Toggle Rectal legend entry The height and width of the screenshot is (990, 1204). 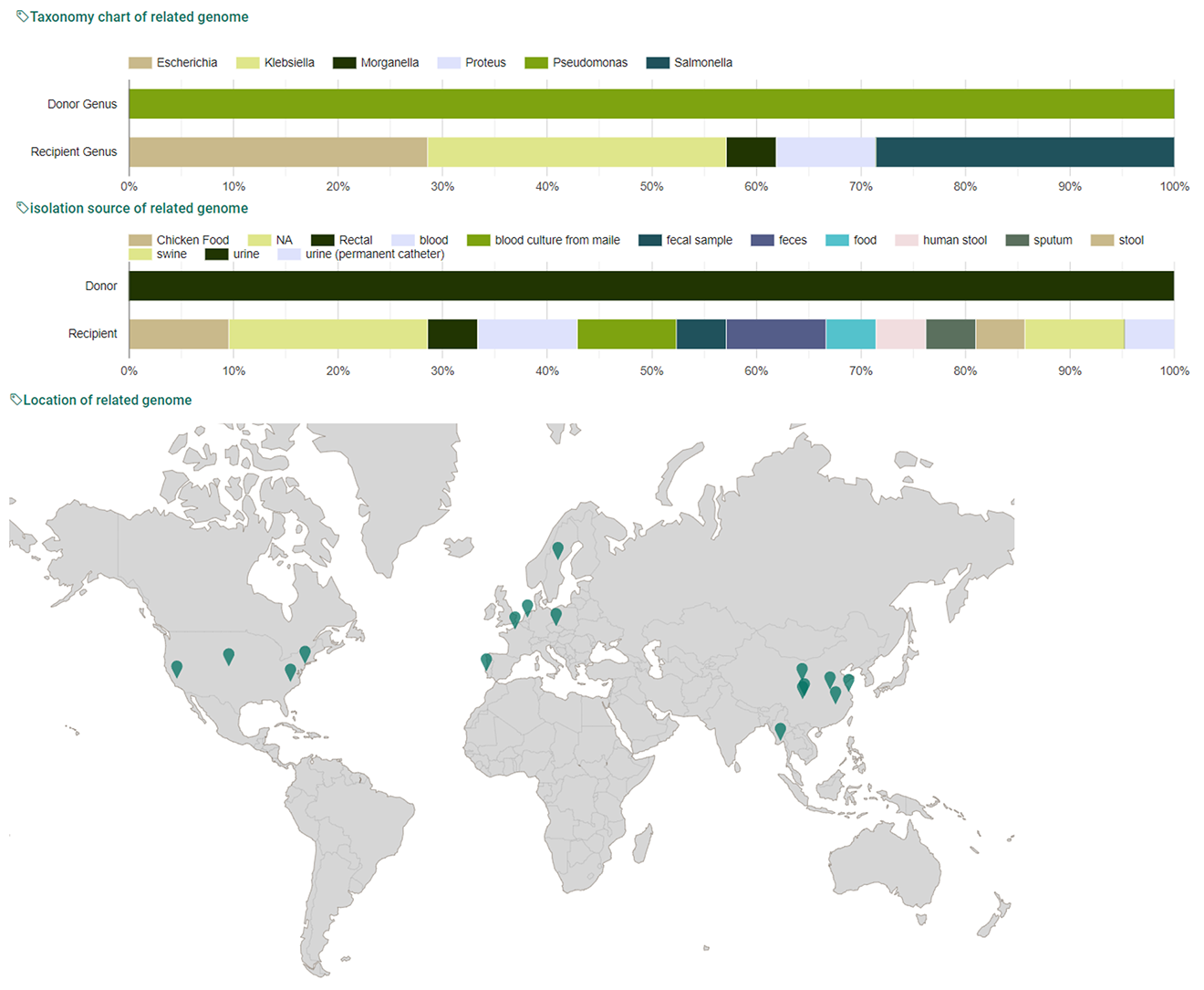tap(342, 240)
